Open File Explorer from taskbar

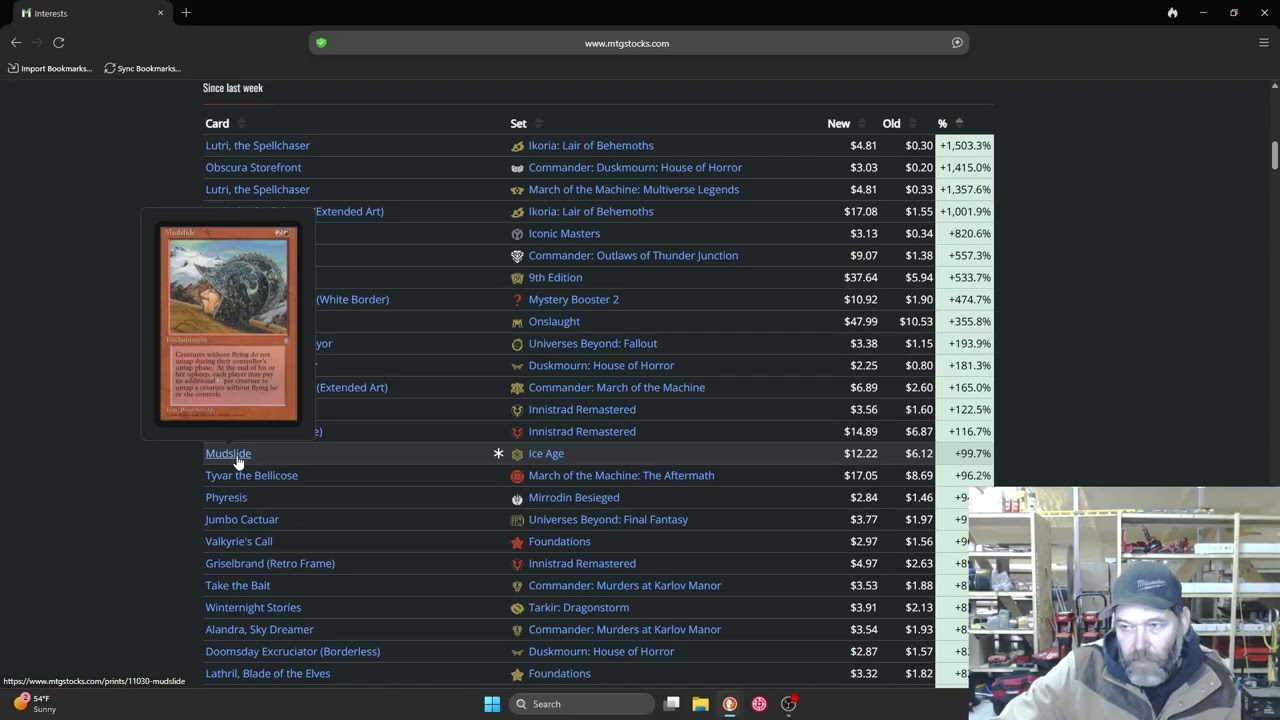point(700,704)
